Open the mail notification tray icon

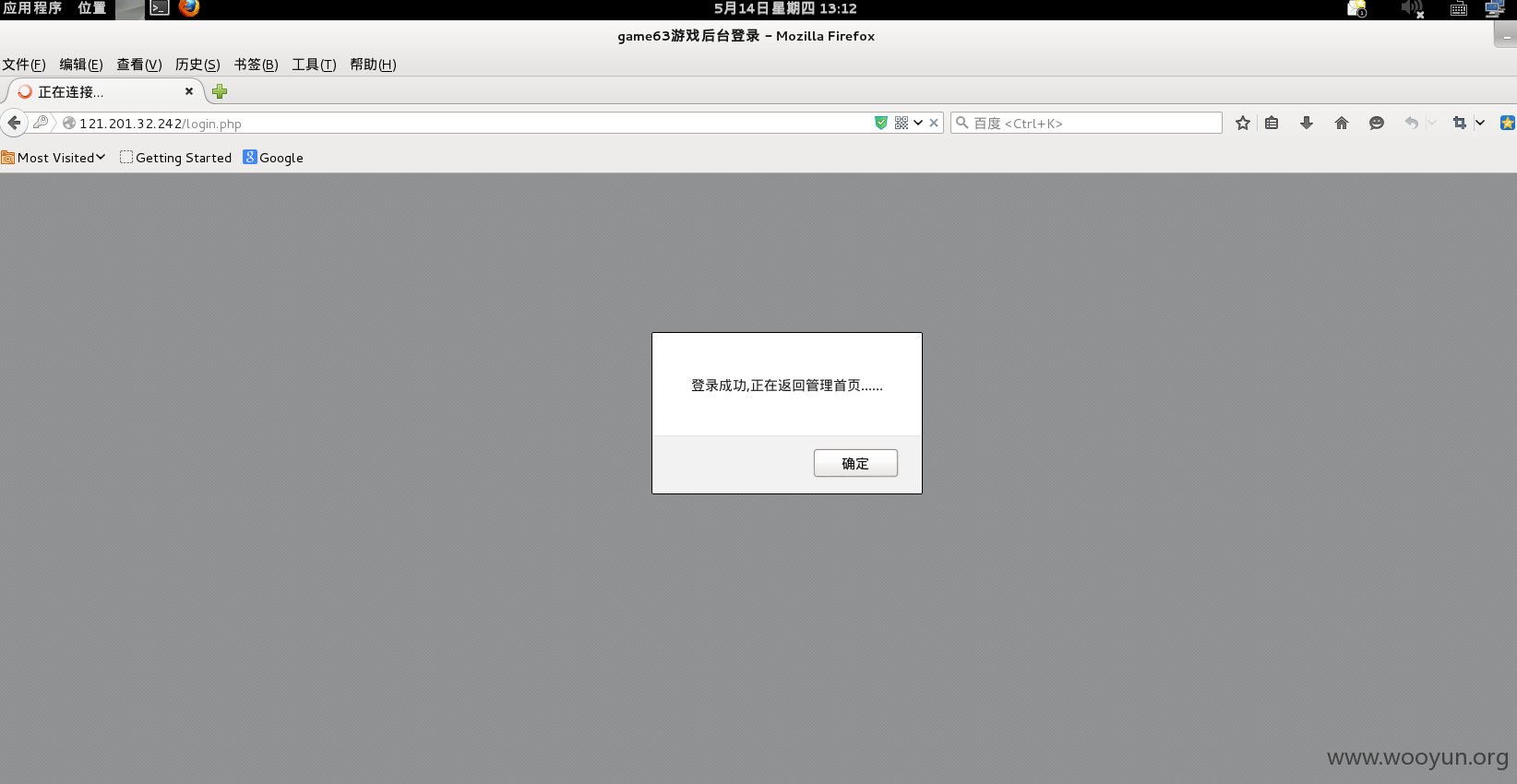click(x=1356, y=9)
